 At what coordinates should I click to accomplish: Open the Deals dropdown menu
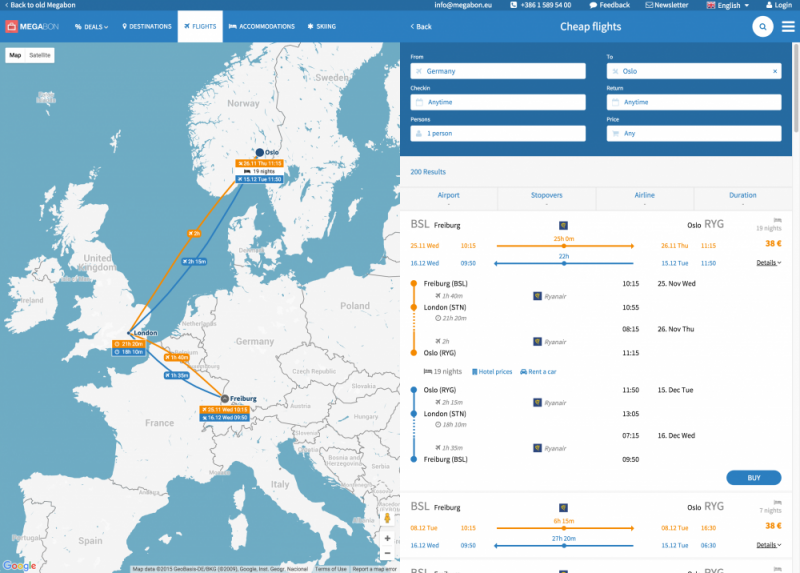(x=91, y=27)
